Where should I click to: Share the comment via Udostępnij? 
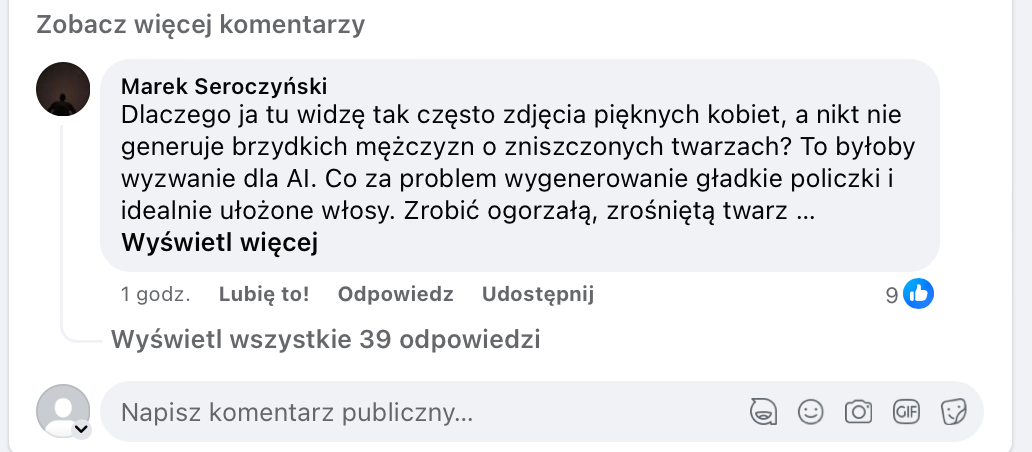[x=538, y=294]
